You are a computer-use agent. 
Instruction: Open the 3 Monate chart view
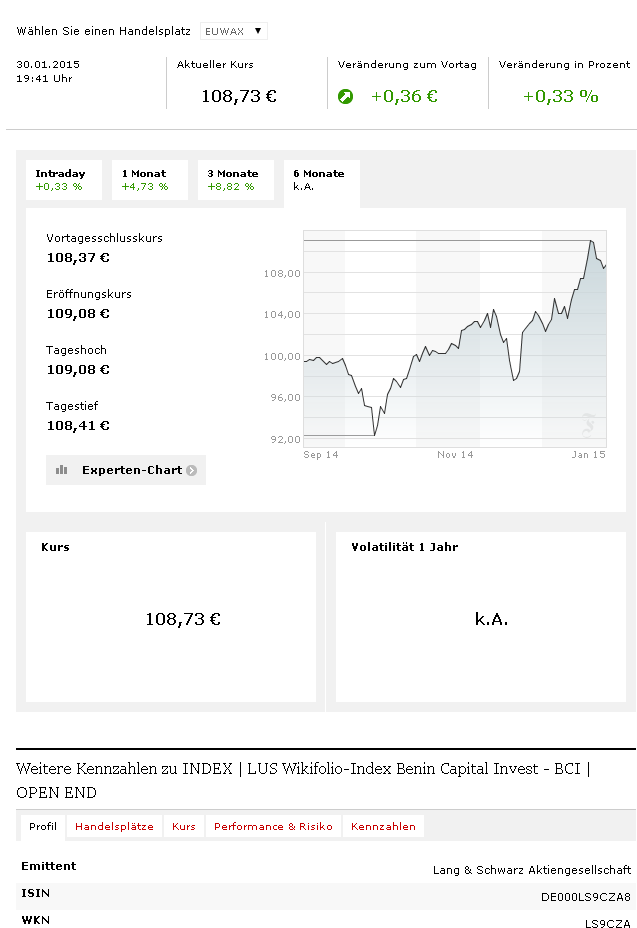[x=235, y=180]
